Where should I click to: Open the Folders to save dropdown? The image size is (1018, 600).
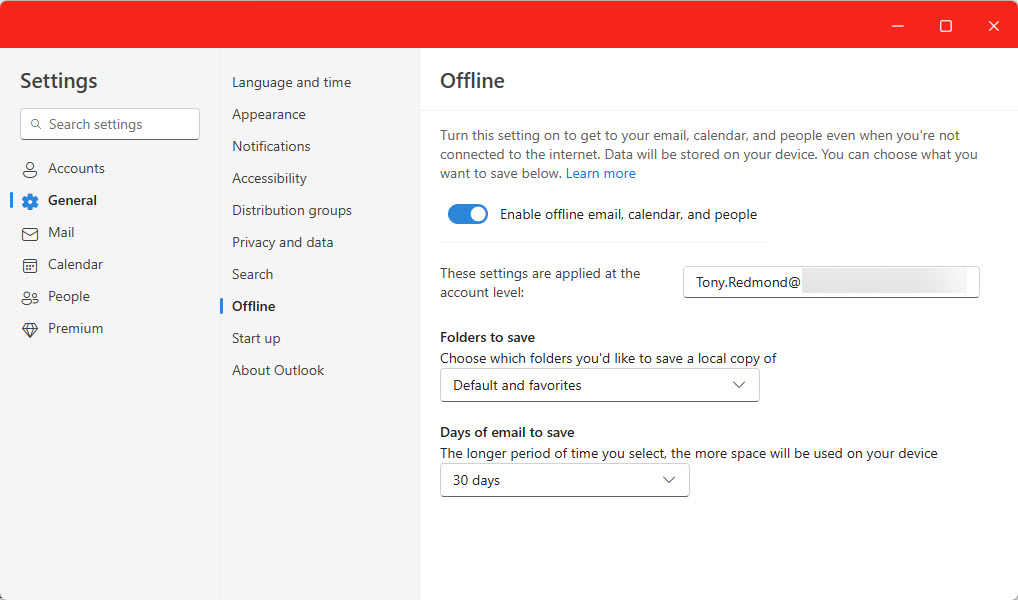tap(599, 385)
